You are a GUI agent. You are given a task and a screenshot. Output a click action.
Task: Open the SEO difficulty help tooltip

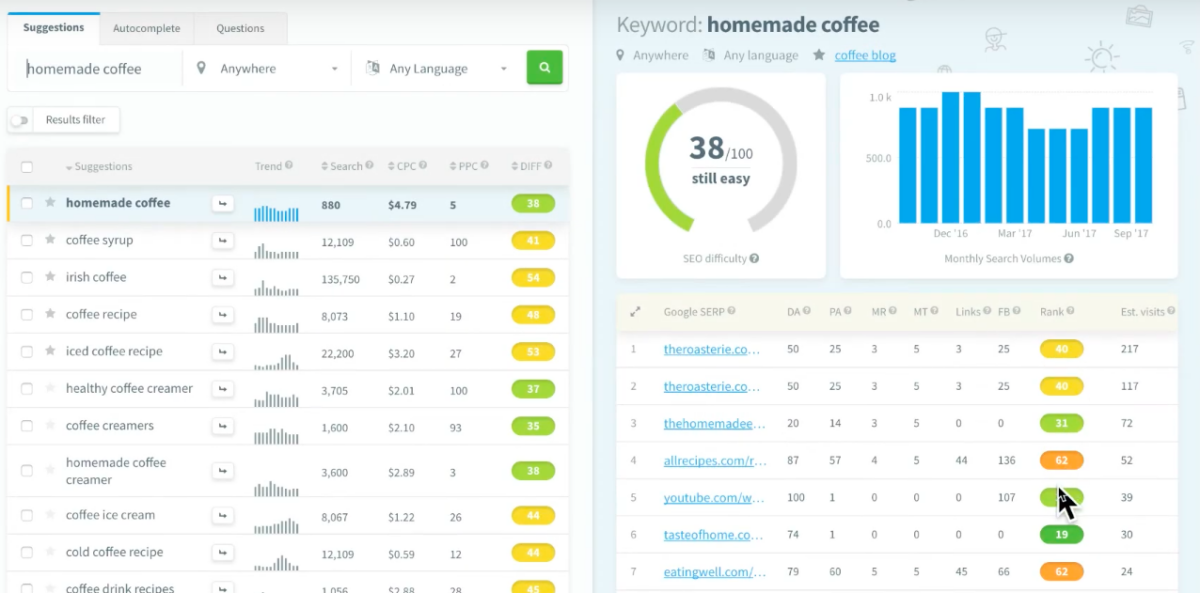(x=755, y=258)
